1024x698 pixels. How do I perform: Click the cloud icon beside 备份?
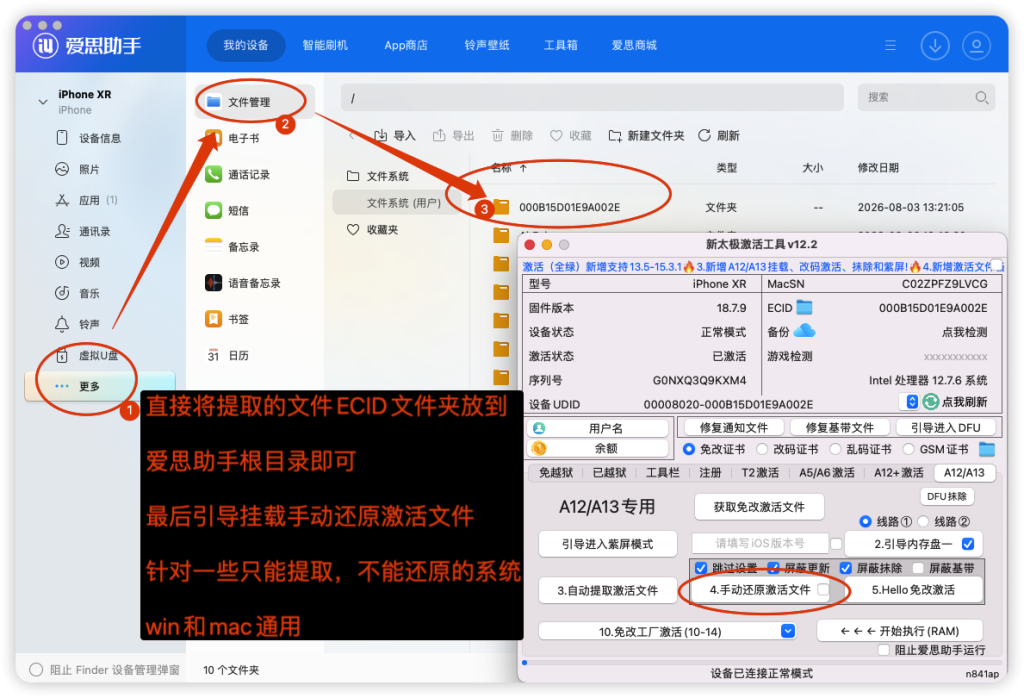(x=805, y=331)
